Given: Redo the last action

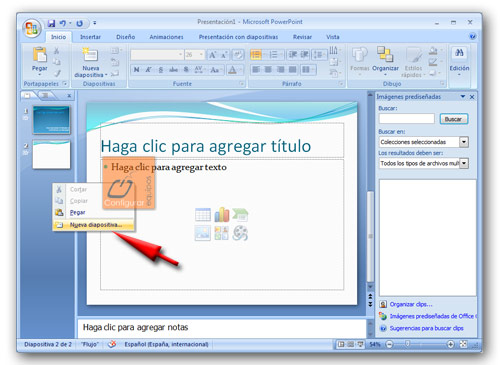Looking at the screenshot, I should click(79, 23).
